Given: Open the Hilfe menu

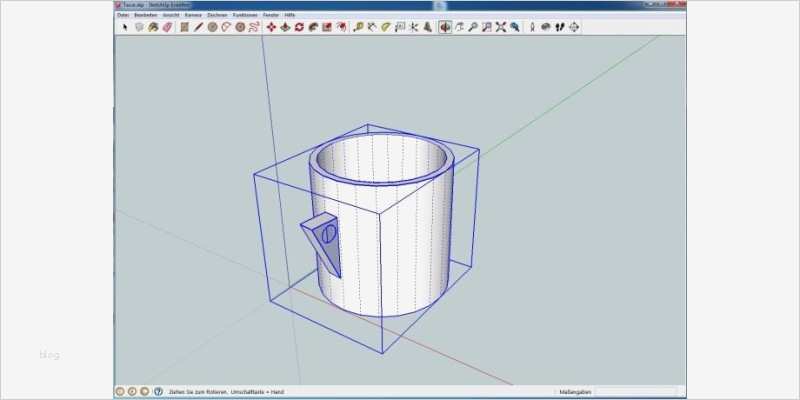Looking at the screenshot, I should click(289, 15).
